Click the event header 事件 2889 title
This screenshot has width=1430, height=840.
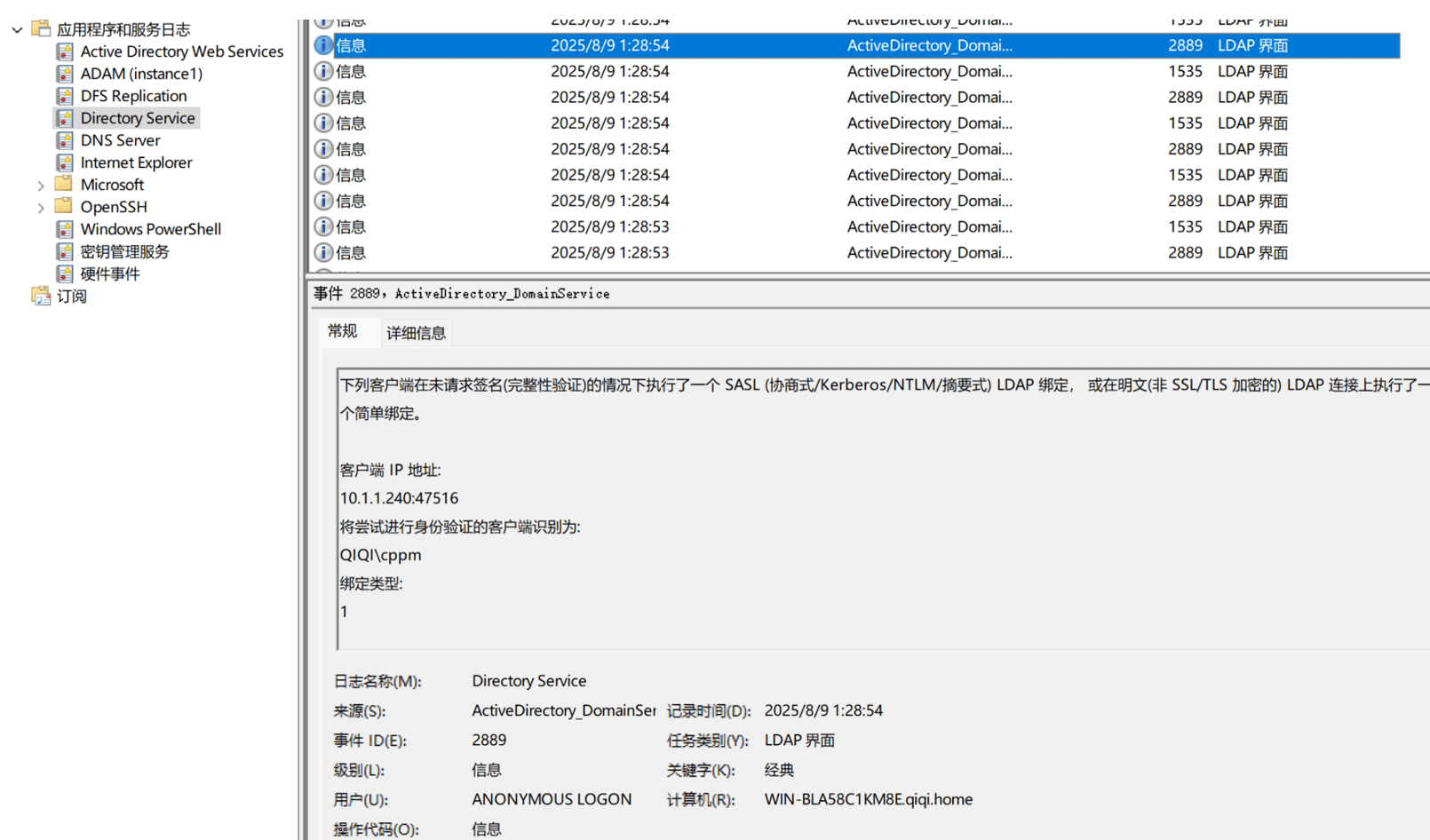(x=462, y=293)
